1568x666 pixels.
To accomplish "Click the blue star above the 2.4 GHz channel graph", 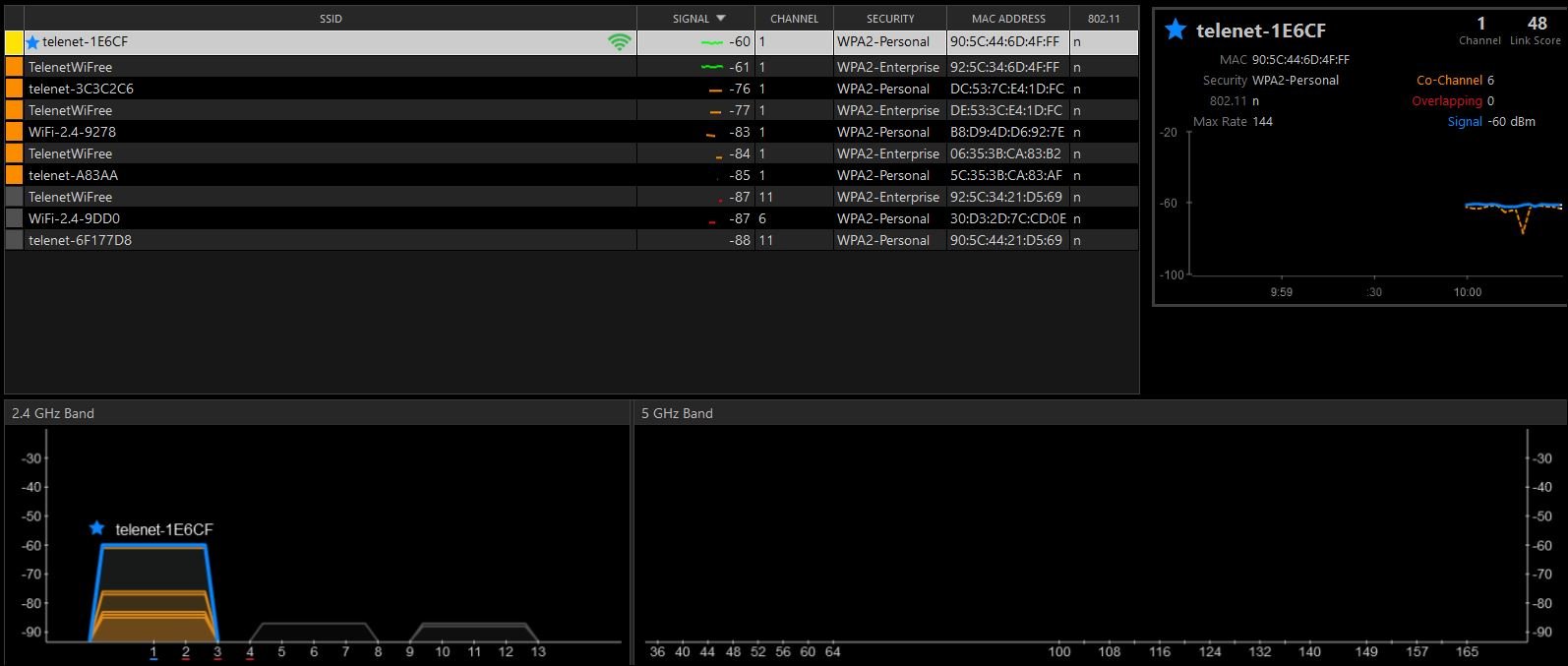I will click(96, 528).
